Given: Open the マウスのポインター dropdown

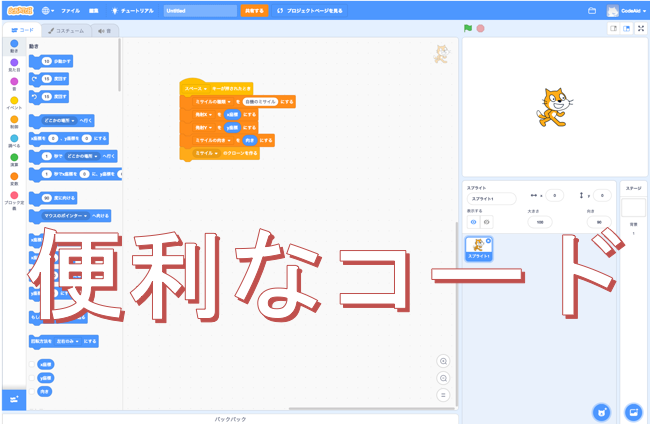Looking at the screenshot, I should [65, 216].
